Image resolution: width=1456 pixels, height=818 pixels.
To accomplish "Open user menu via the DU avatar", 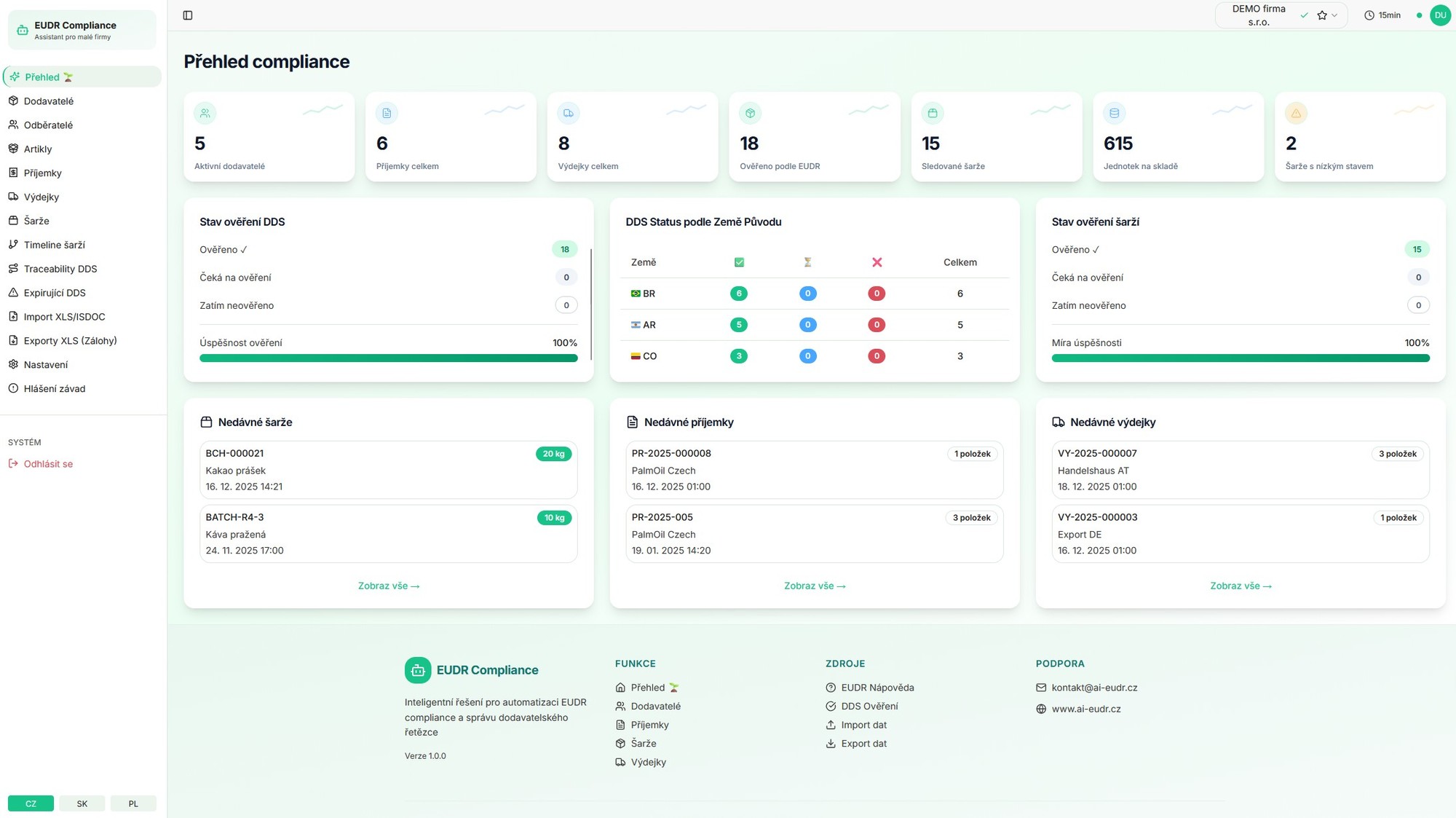I will point(1440,15).
